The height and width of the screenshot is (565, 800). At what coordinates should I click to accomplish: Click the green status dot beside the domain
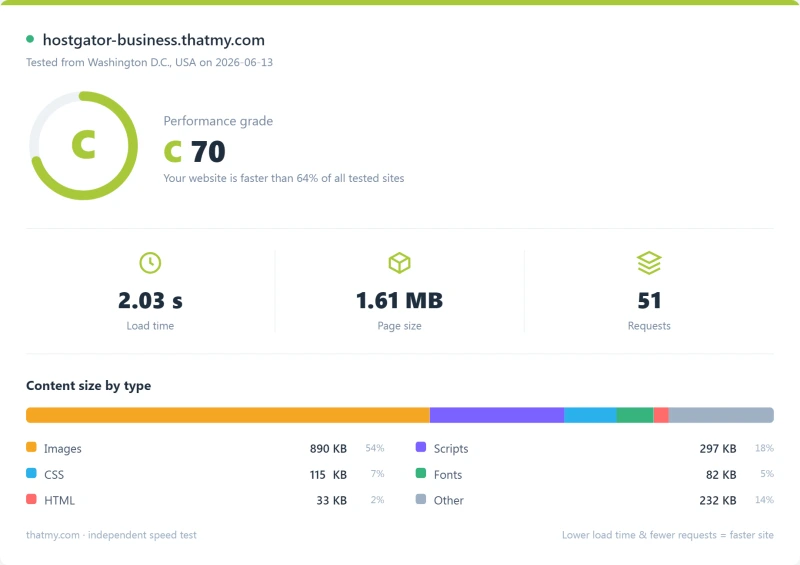pyautogui.click(x=30, y=39)
